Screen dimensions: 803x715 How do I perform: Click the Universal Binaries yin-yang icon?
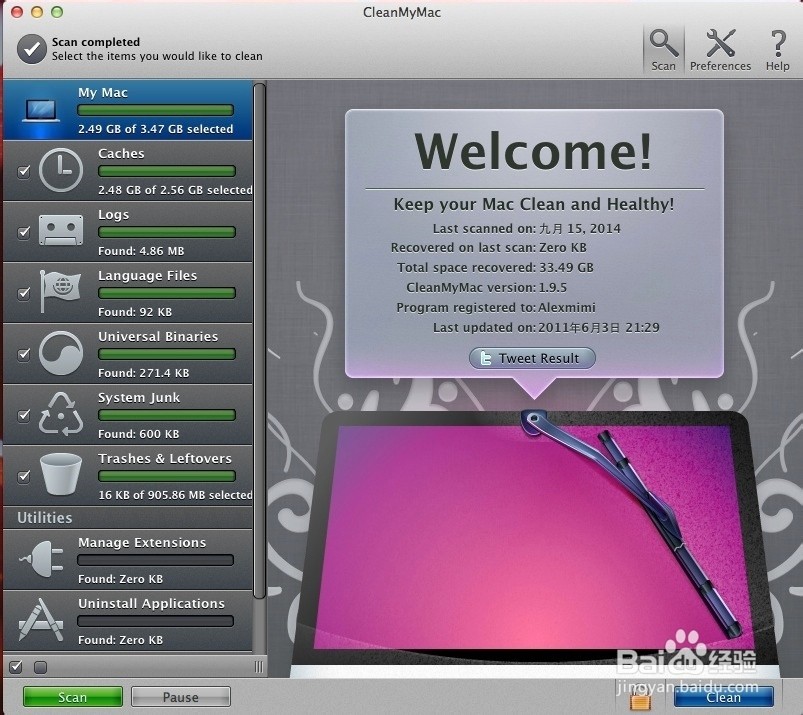click(x=61, y=353)
